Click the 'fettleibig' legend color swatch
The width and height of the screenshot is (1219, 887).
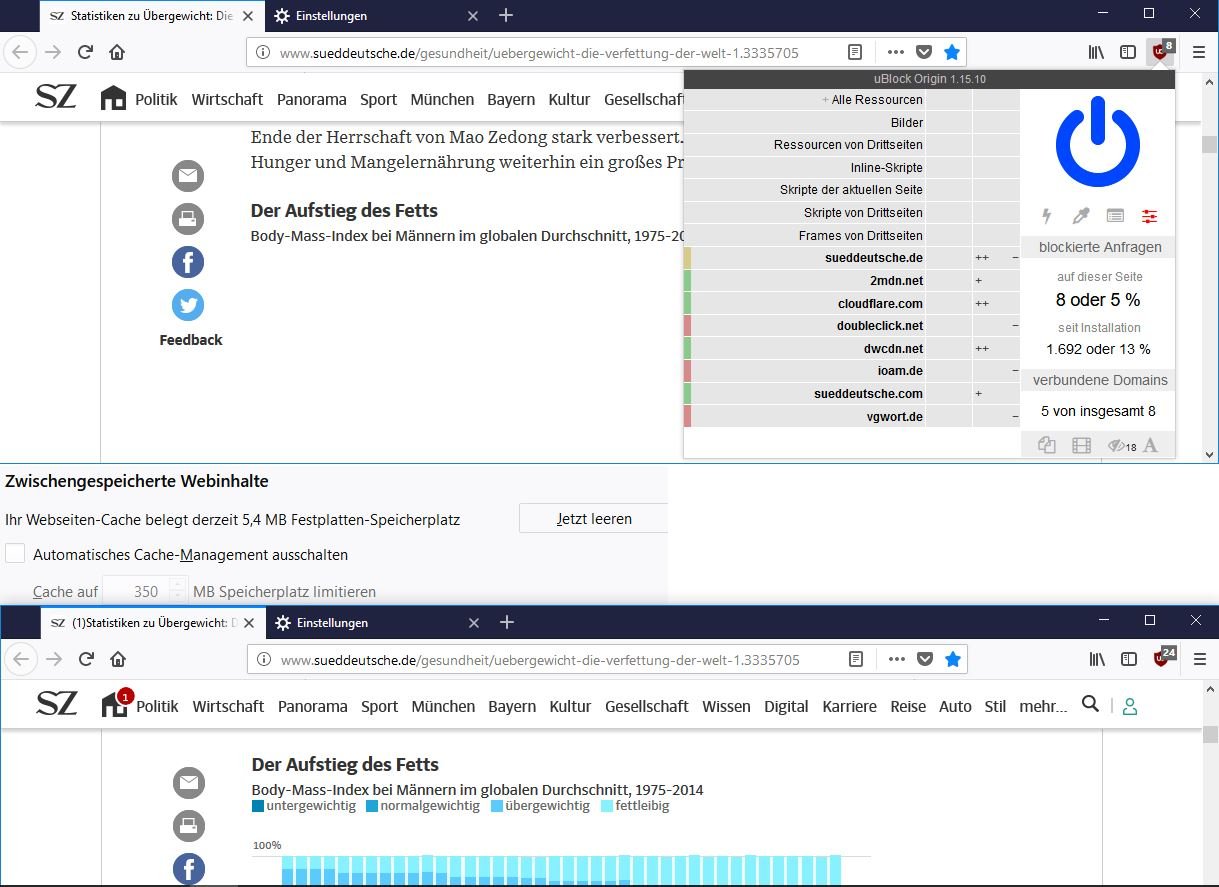[x=607, y=806]
